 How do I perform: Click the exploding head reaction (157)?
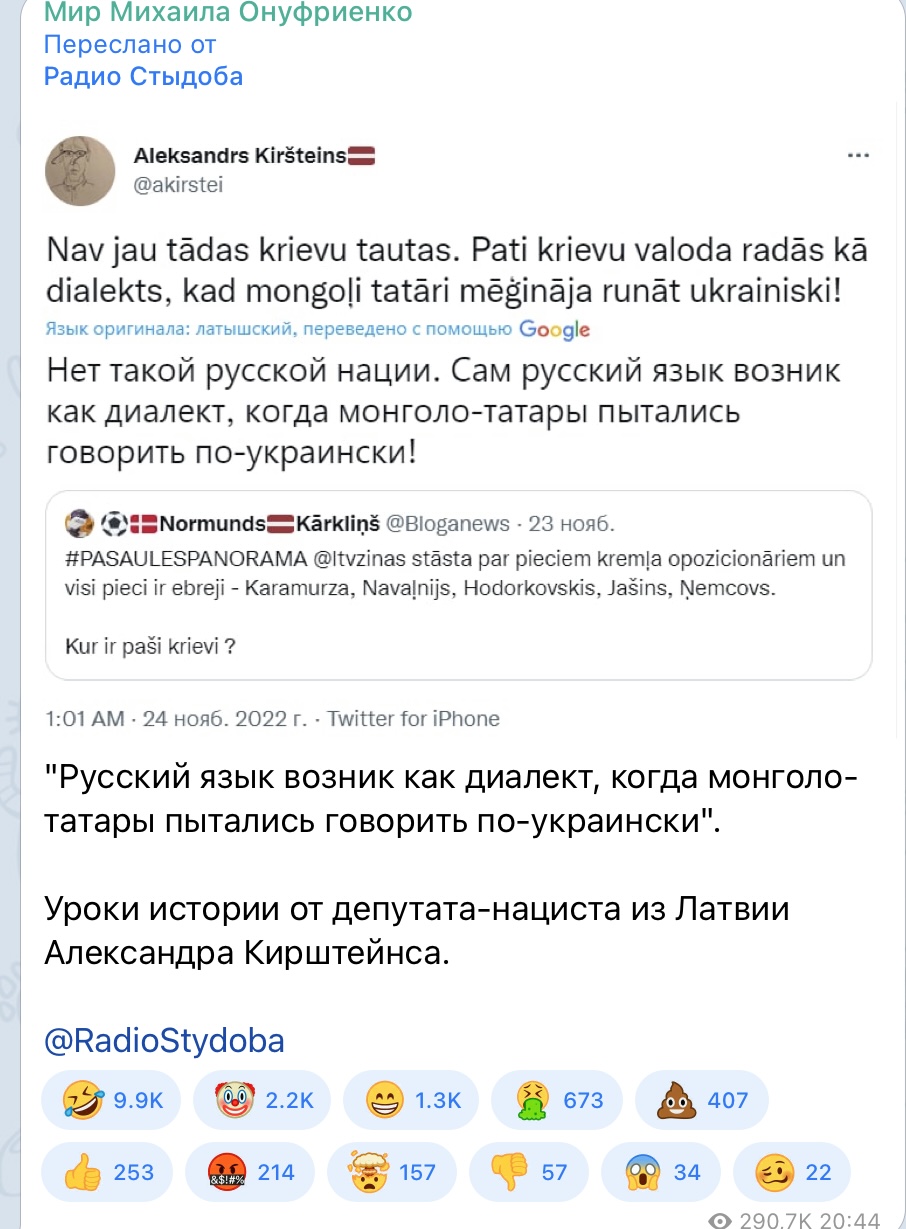[392, 1172]
